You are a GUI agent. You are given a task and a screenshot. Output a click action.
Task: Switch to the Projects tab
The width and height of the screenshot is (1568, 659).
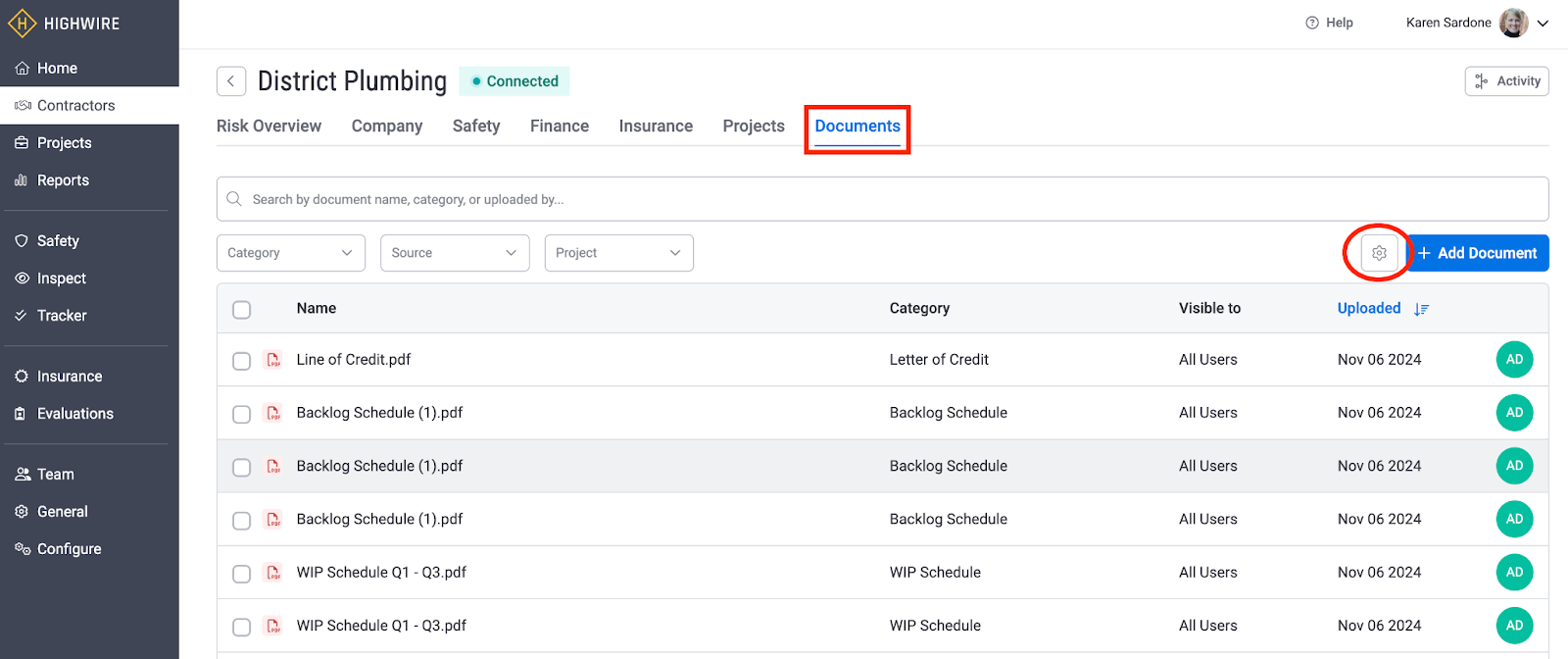point(754,126)
